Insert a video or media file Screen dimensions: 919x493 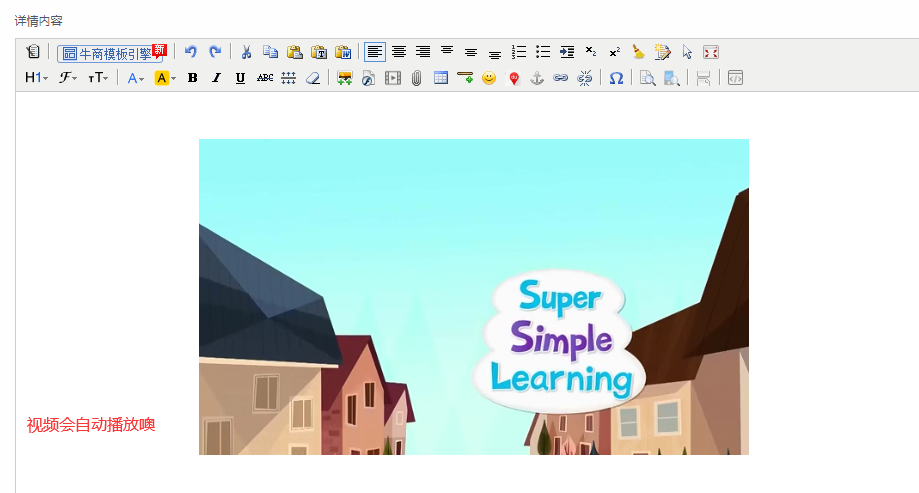tap(393, 78)
